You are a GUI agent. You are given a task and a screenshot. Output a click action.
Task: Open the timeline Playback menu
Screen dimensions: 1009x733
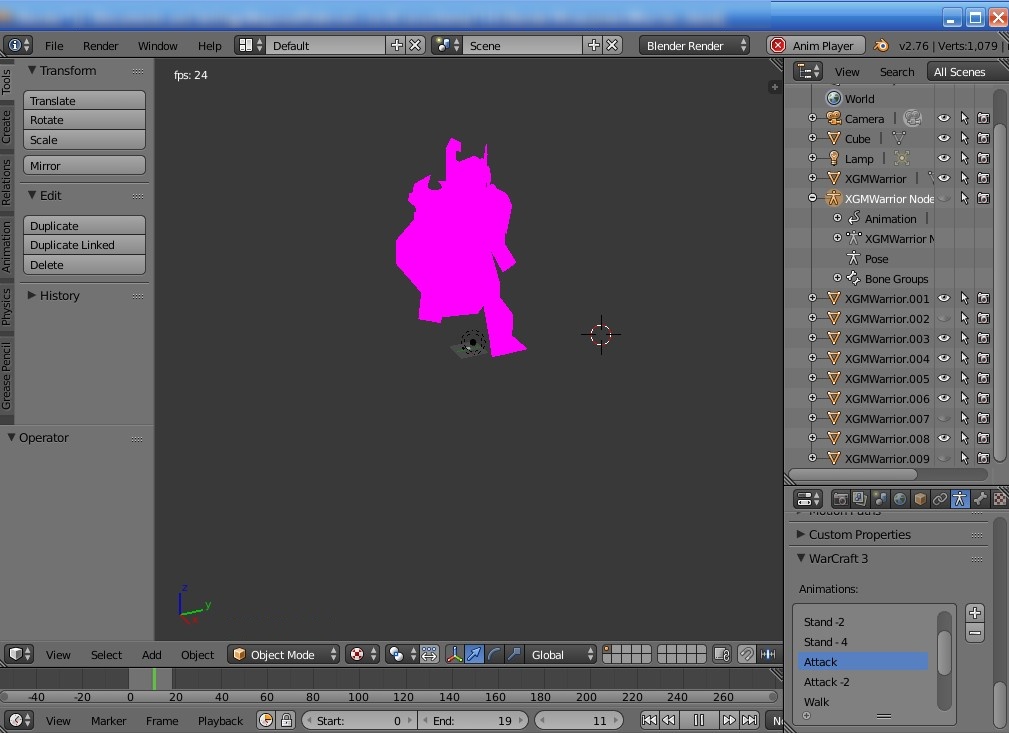(x=220, y=721)
